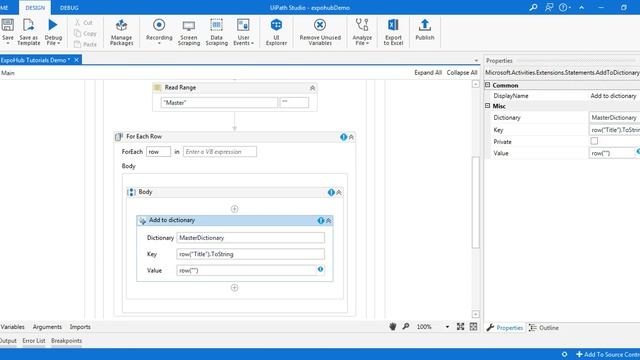
Task: Click Remove Unused Variables
Action: pyautogui.click(x=320, y=32)
